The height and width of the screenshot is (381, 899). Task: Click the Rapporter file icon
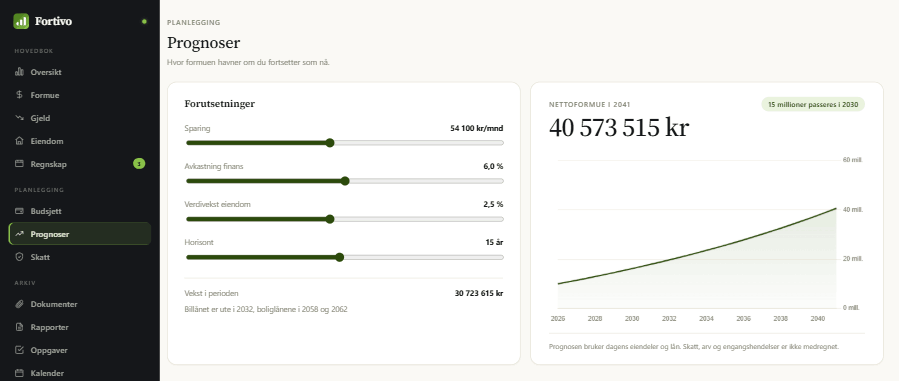pos(19,327)
